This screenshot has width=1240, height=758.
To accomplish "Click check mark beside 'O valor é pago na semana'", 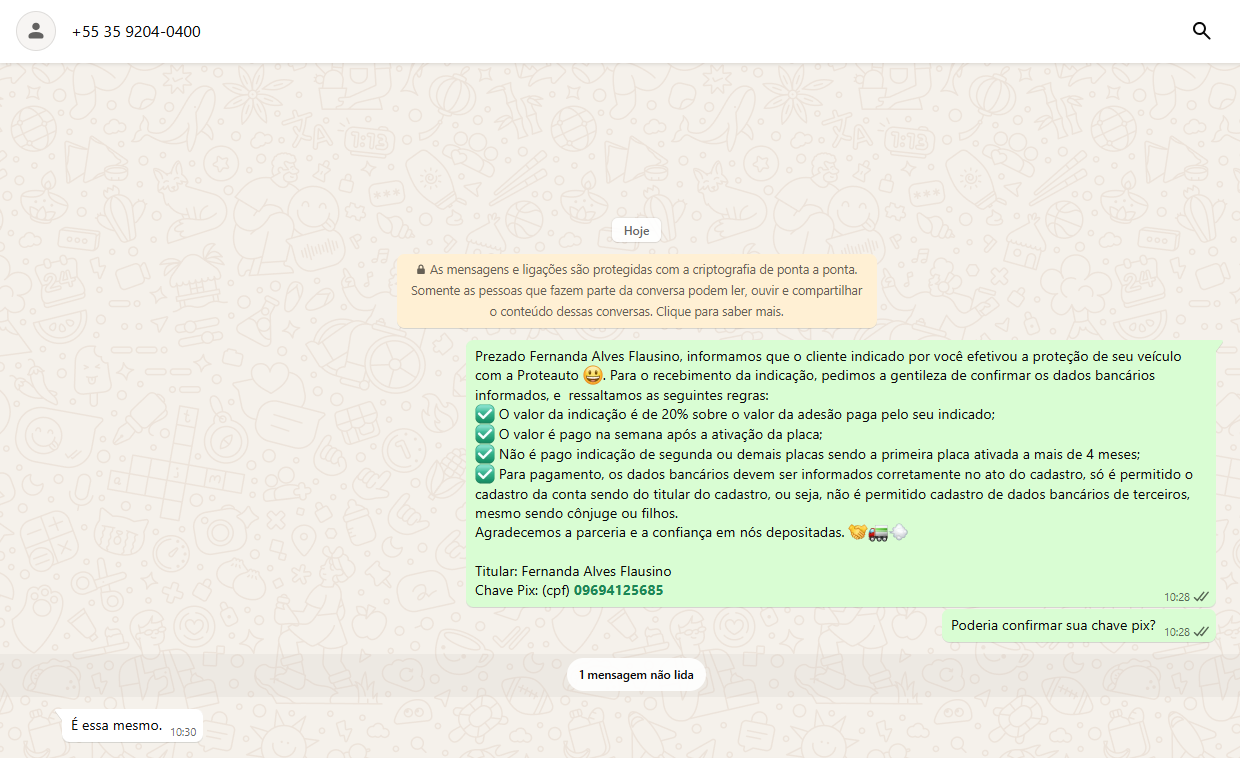I will (x=485, y=434).
